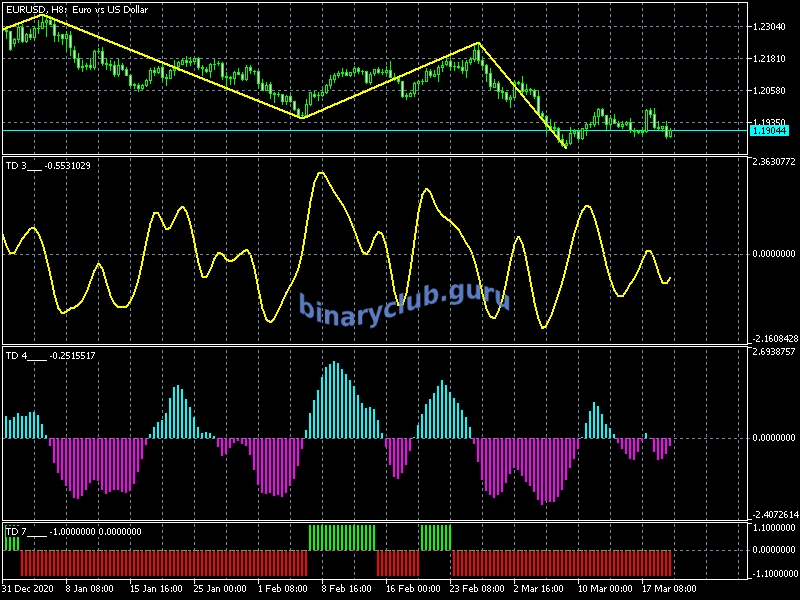
Task: Select the cyan 1.19044 current price tag
Action: pos(768,131)
